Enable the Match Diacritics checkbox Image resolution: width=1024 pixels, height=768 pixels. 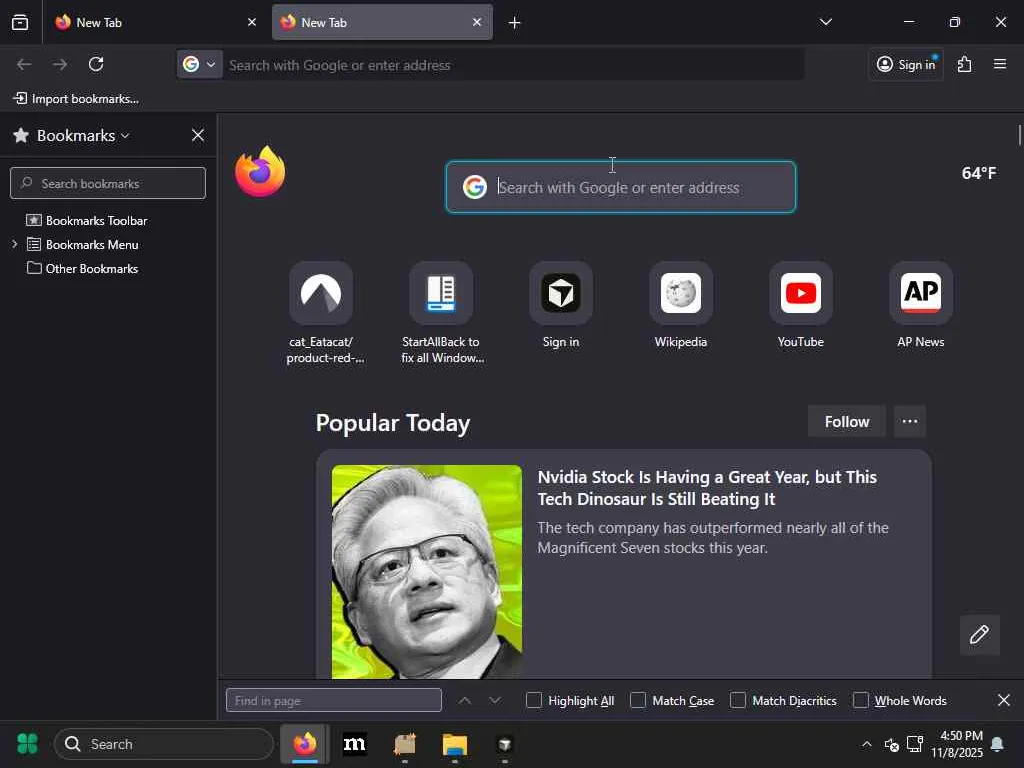(x=738, y=700)
